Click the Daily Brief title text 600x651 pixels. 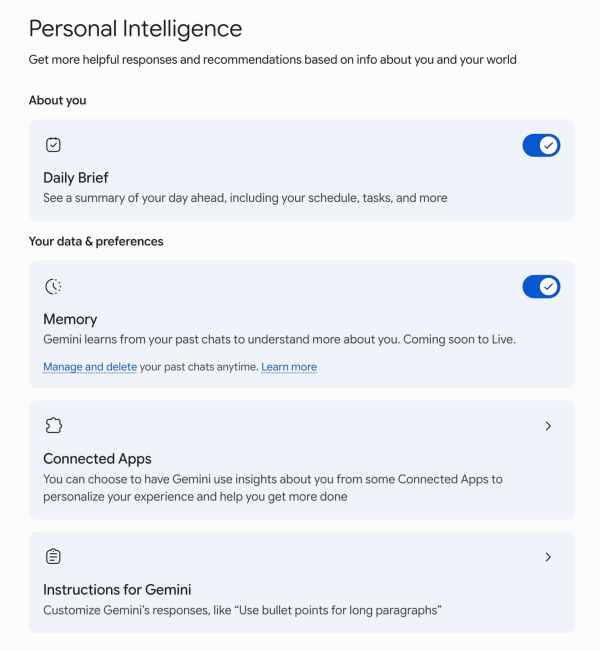76,178
